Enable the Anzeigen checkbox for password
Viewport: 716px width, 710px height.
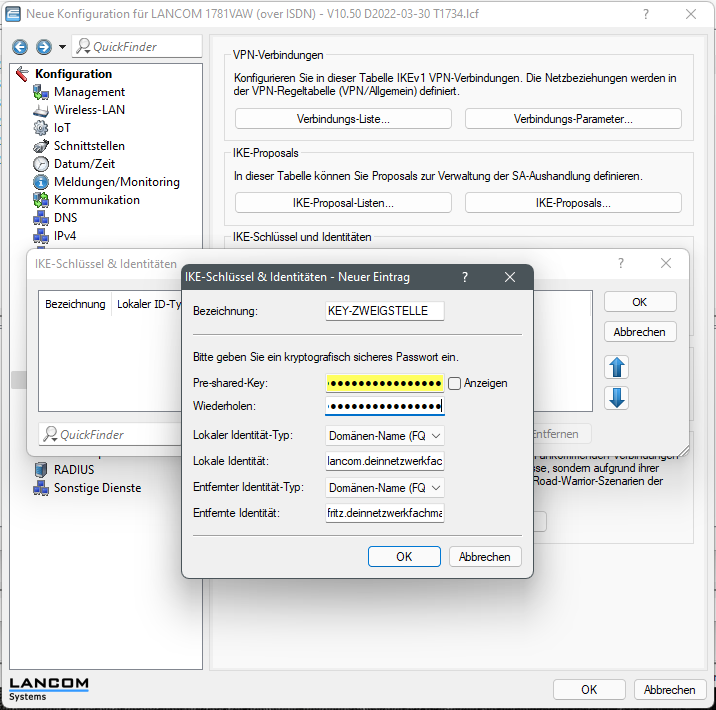pyautogui.click(x=454, y=383)
